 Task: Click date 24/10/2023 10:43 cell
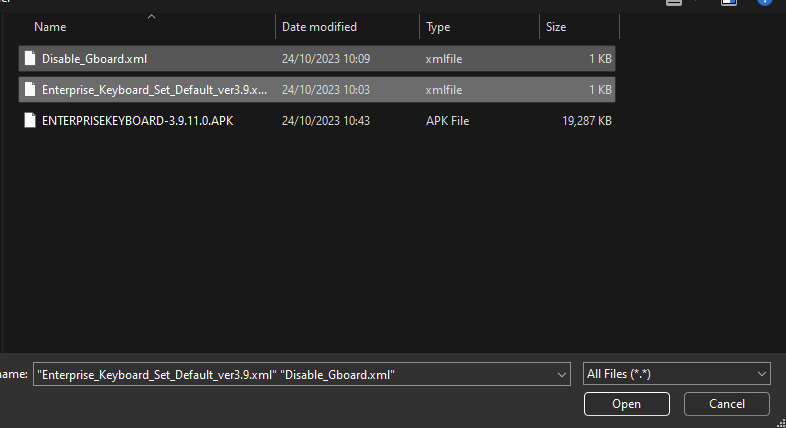[x=326, y=121]
